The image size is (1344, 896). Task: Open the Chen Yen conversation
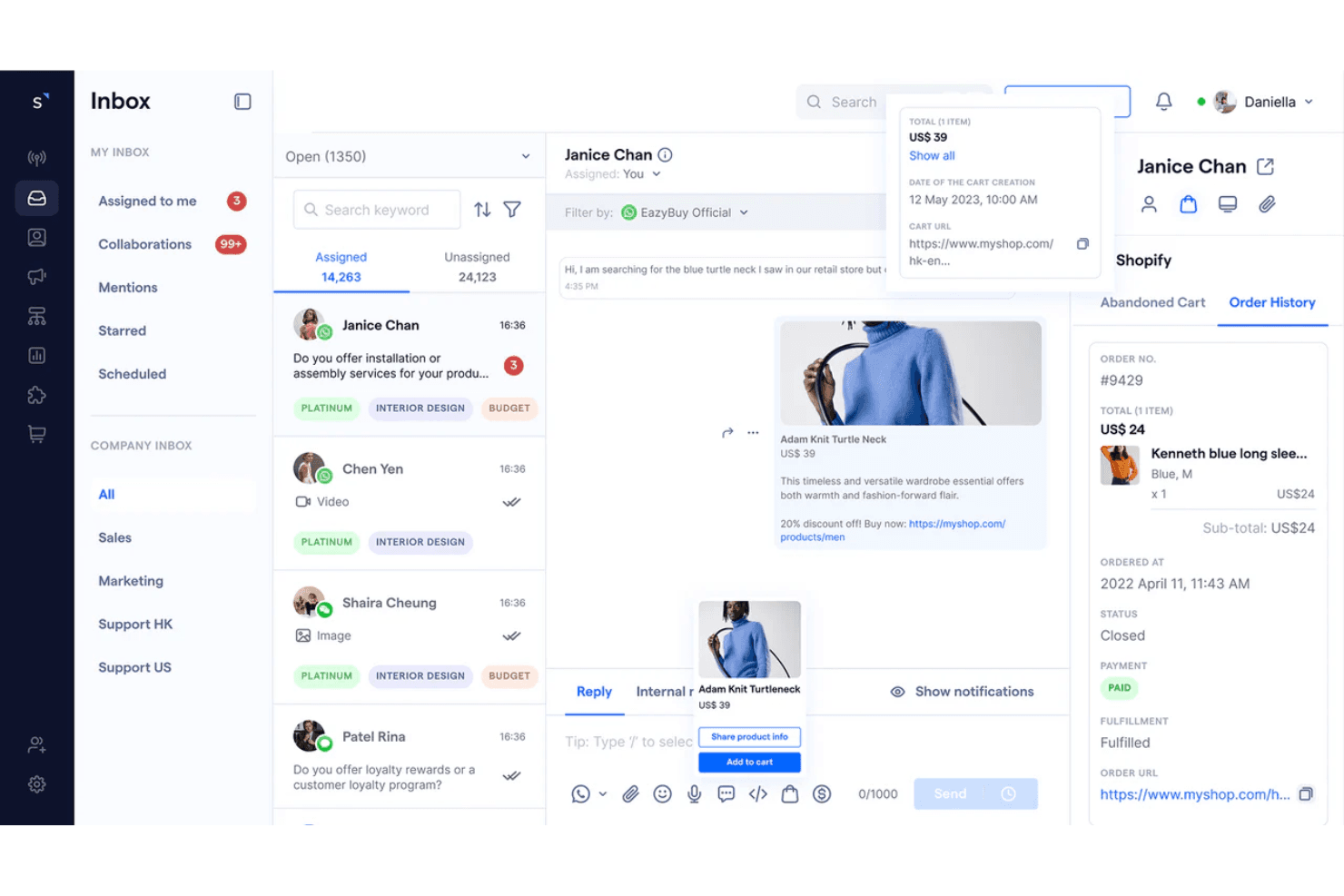[410, 504]
